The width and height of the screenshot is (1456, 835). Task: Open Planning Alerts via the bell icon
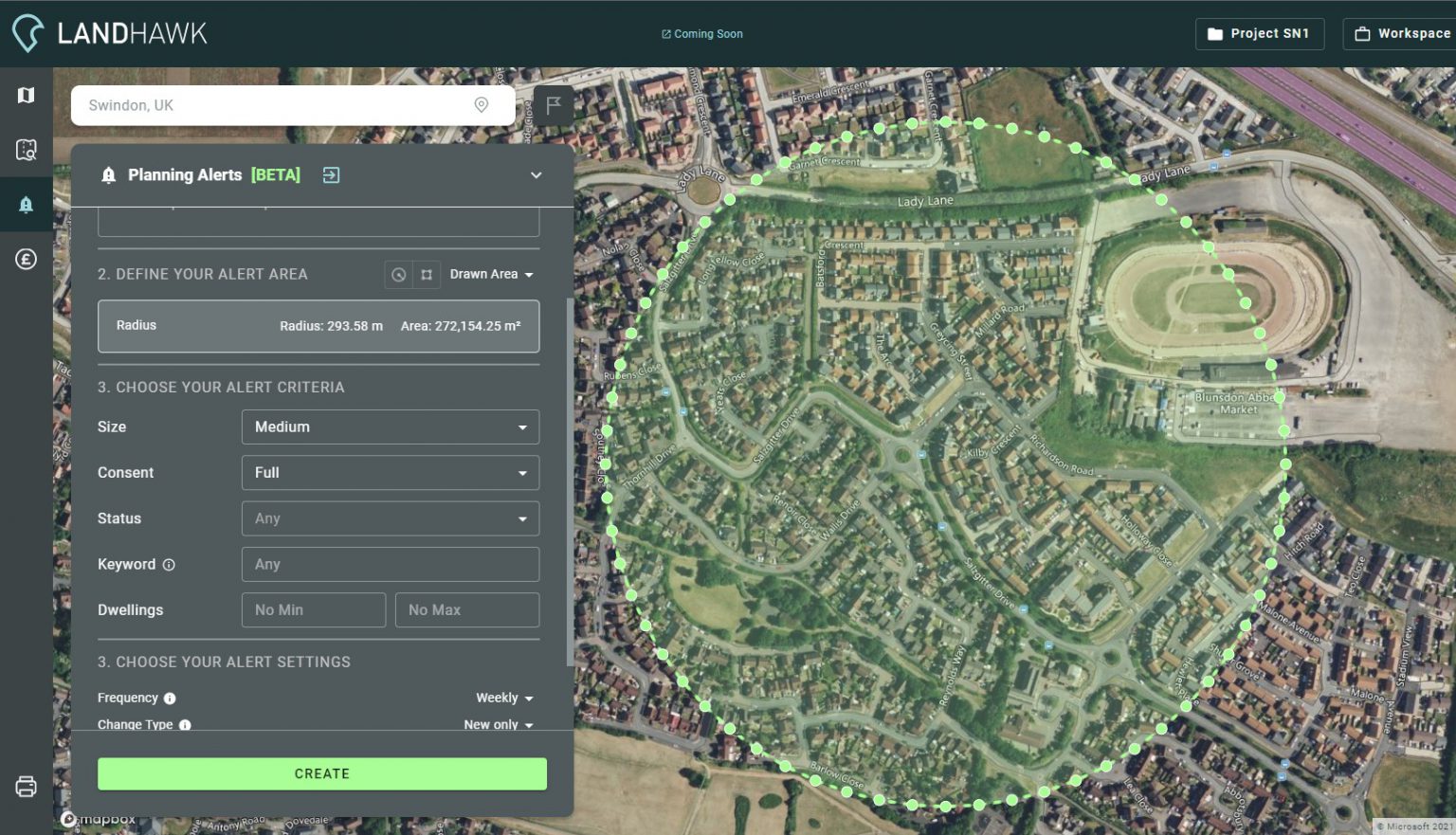click(26, 204)
